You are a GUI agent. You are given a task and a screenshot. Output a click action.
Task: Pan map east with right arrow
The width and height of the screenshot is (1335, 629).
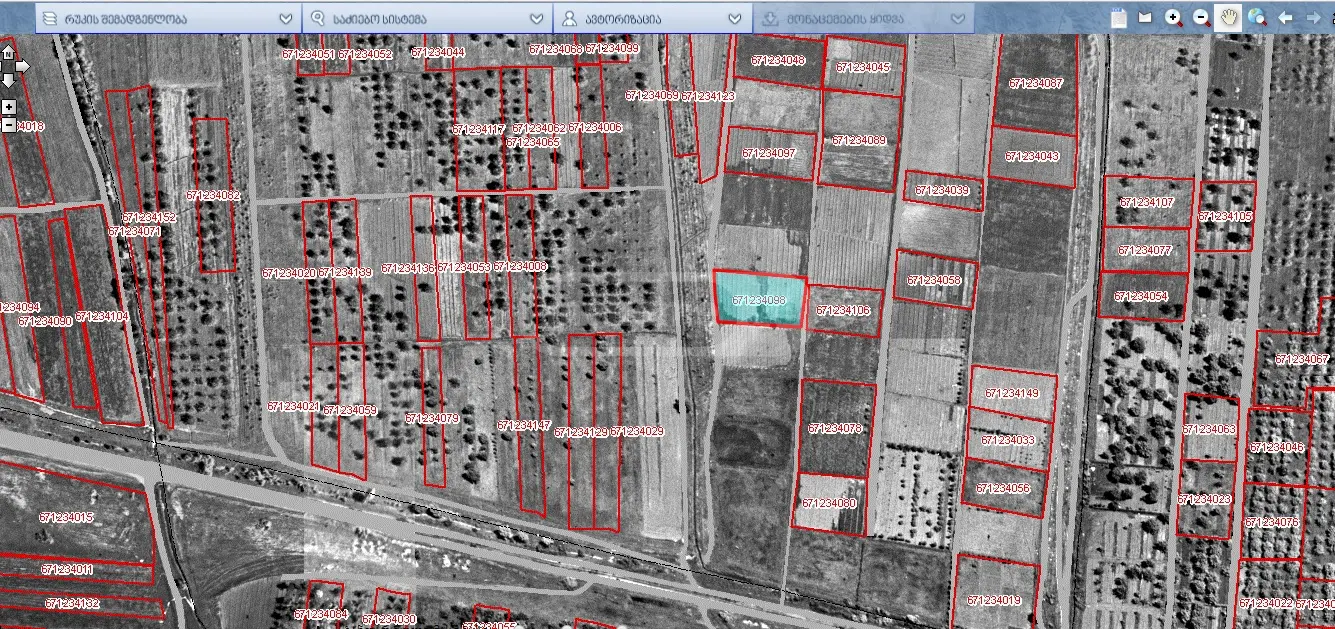coord(23,66)
